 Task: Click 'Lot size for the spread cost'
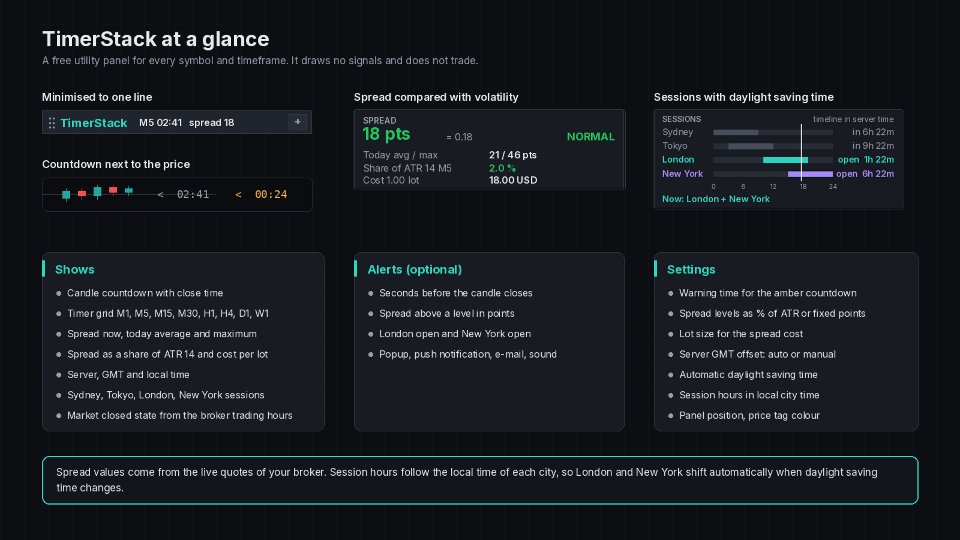(x=741, y=334)
